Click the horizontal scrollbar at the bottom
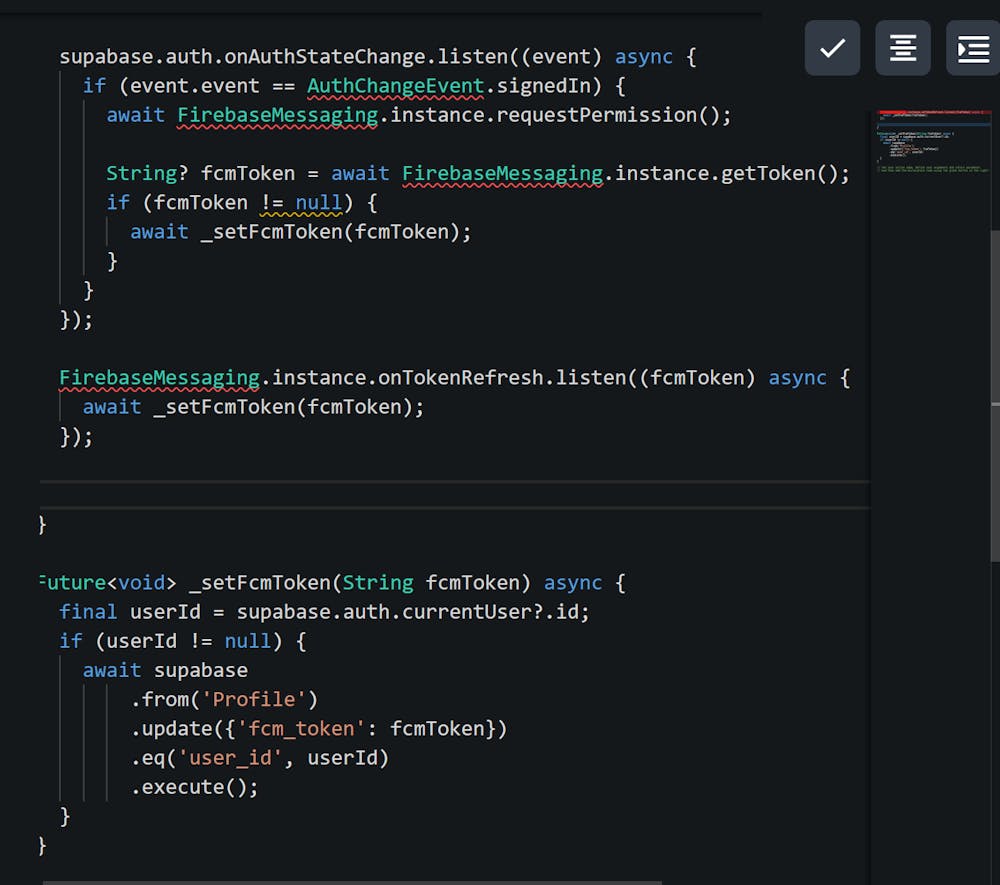 [x=350, y=882]
